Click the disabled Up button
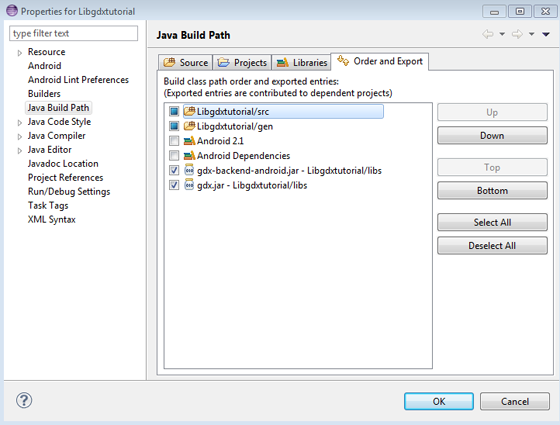The height and width of the screenshot is (425, 560). click(492, 112)
